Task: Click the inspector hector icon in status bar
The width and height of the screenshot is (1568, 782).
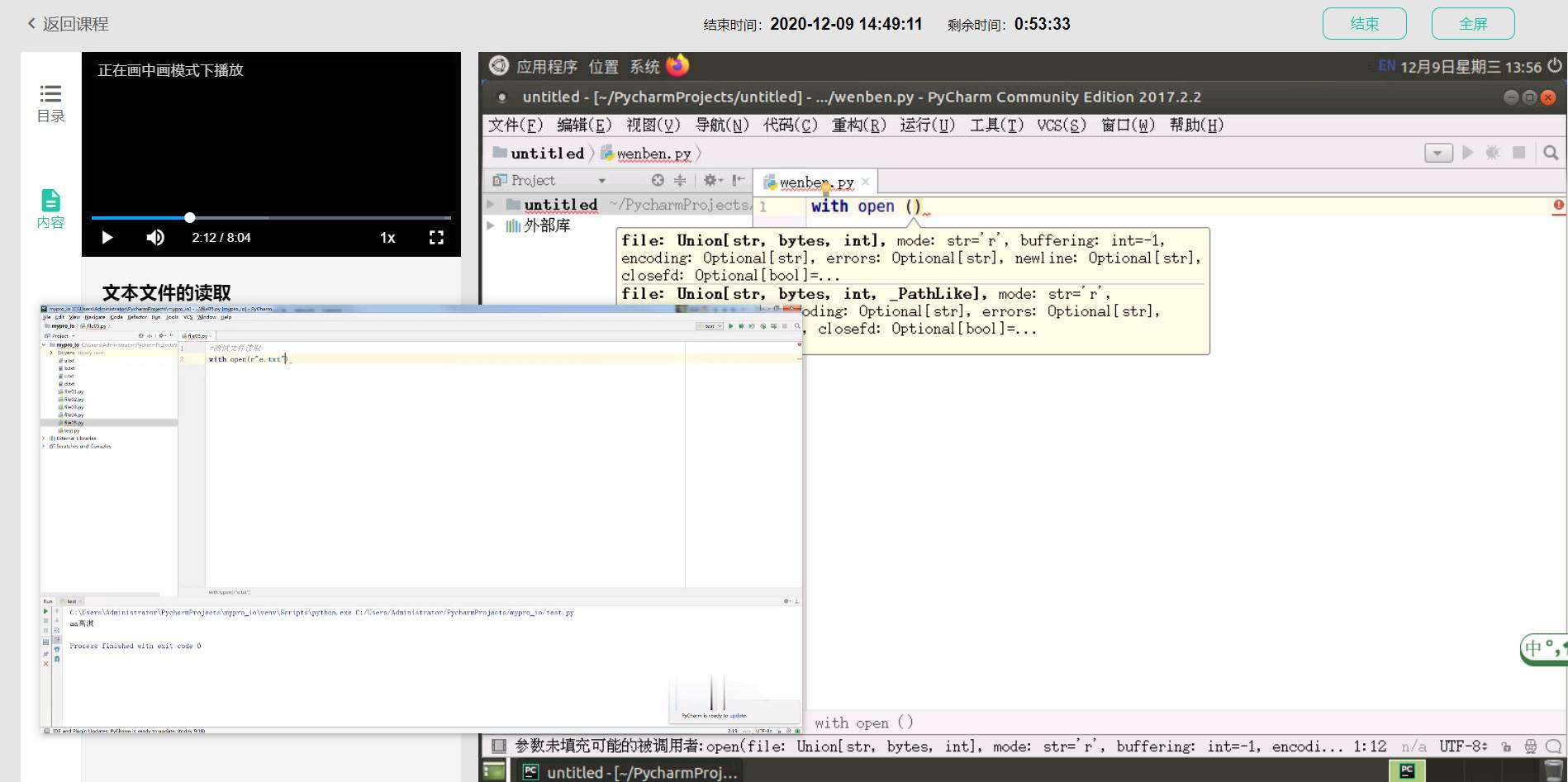Action: pyautogui.click(x=1530, y=746)
